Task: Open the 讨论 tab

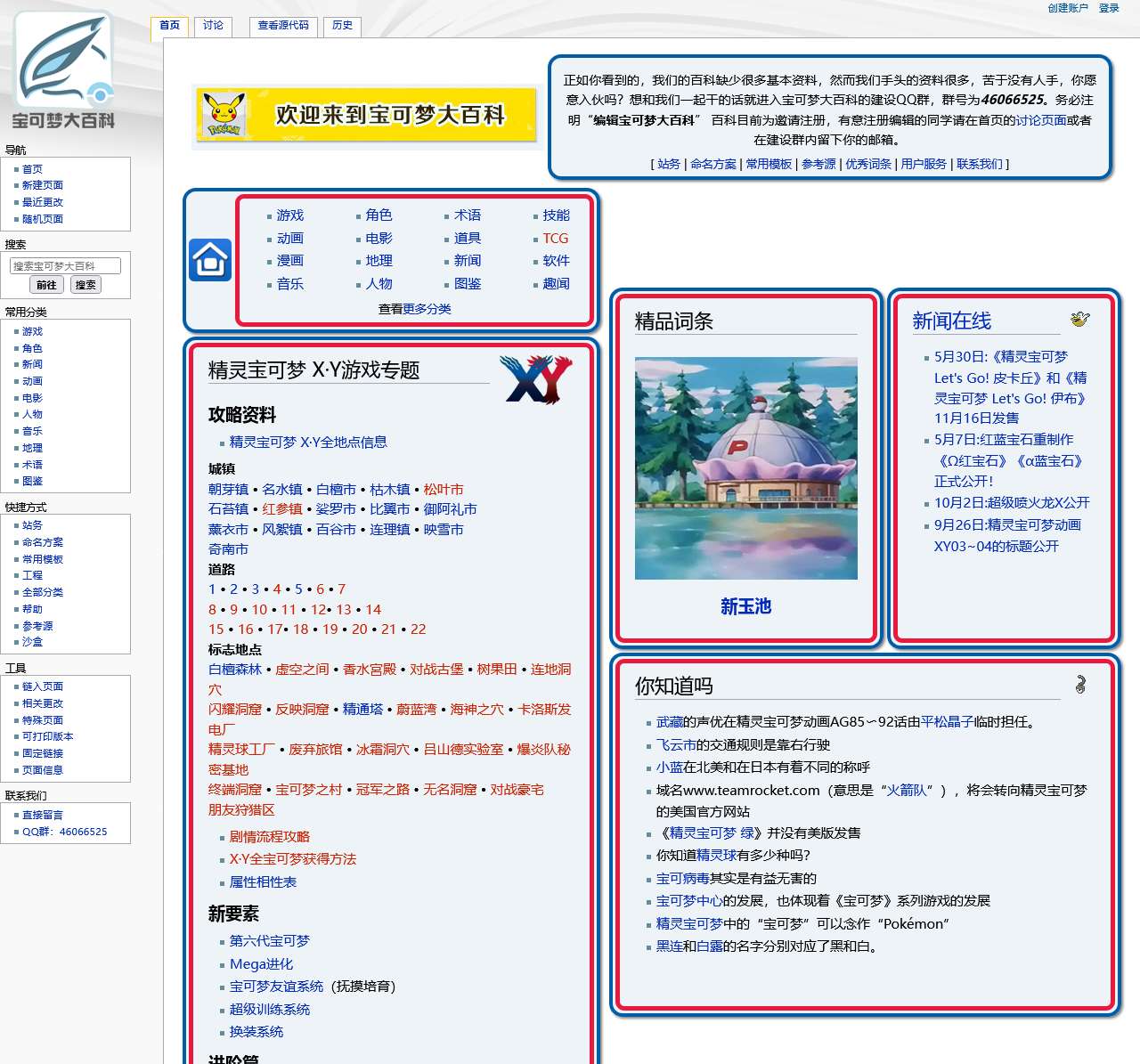Action: point(213,26)
